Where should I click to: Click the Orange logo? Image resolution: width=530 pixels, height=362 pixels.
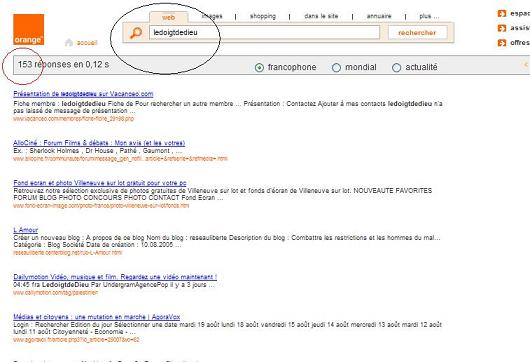29,29
